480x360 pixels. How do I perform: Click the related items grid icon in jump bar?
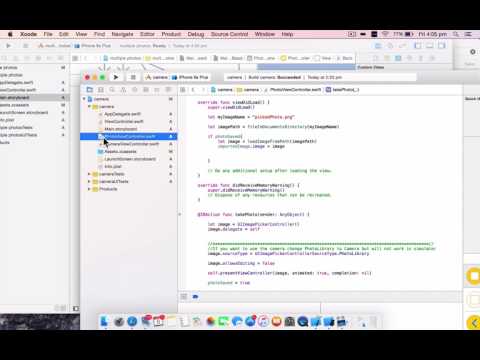pyautogui.click(x=183, y=90)
